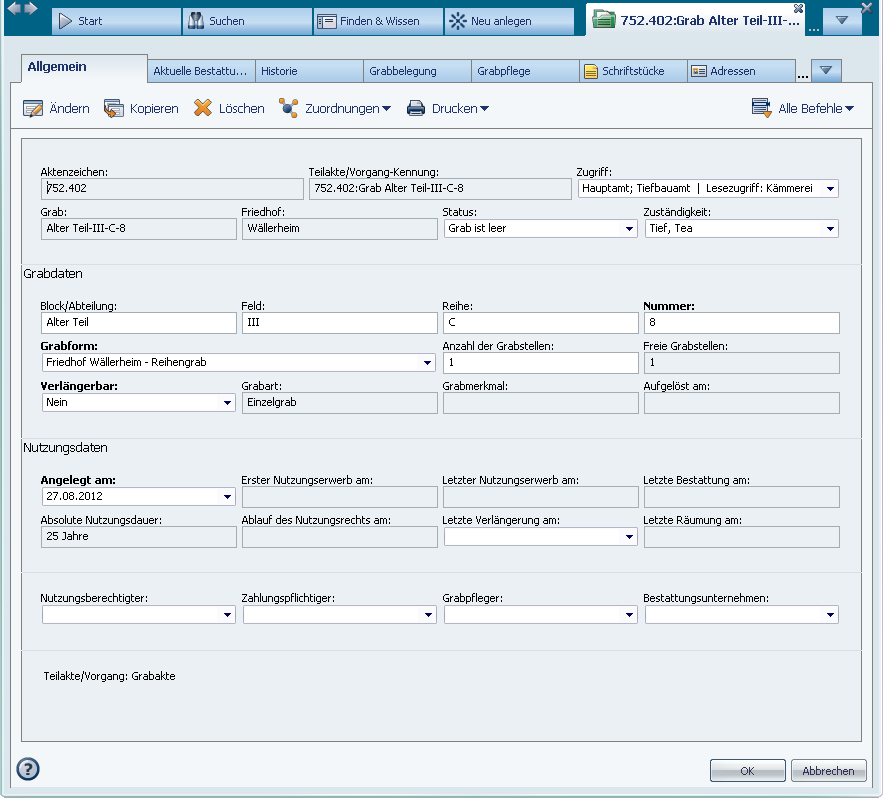Open the Verlängerbar dropdown
The width and height of the screenshot is (883, 798).
point(227,402)
